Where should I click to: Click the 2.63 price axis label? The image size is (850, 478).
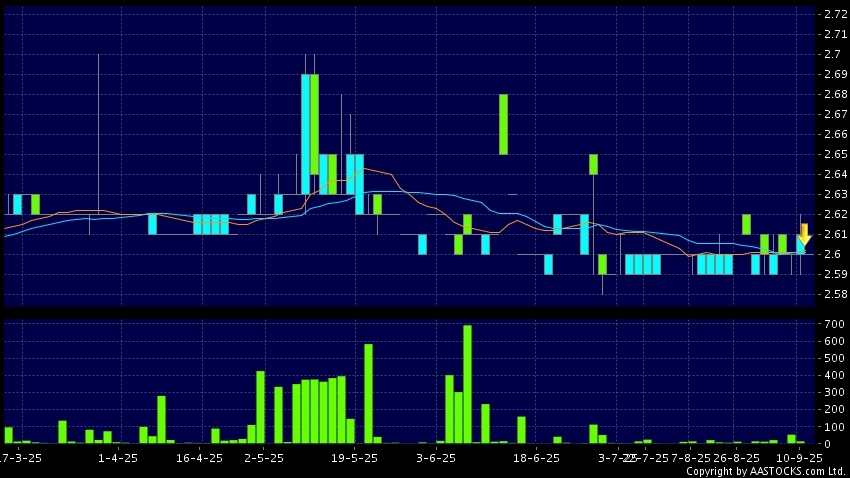pyautogui.click(x=835, y=194)
